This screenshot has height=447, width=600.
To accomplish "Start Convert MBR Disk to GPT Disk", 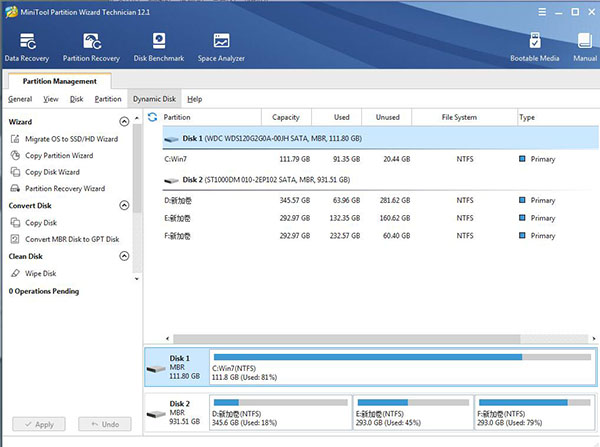I will click(72, 239).
